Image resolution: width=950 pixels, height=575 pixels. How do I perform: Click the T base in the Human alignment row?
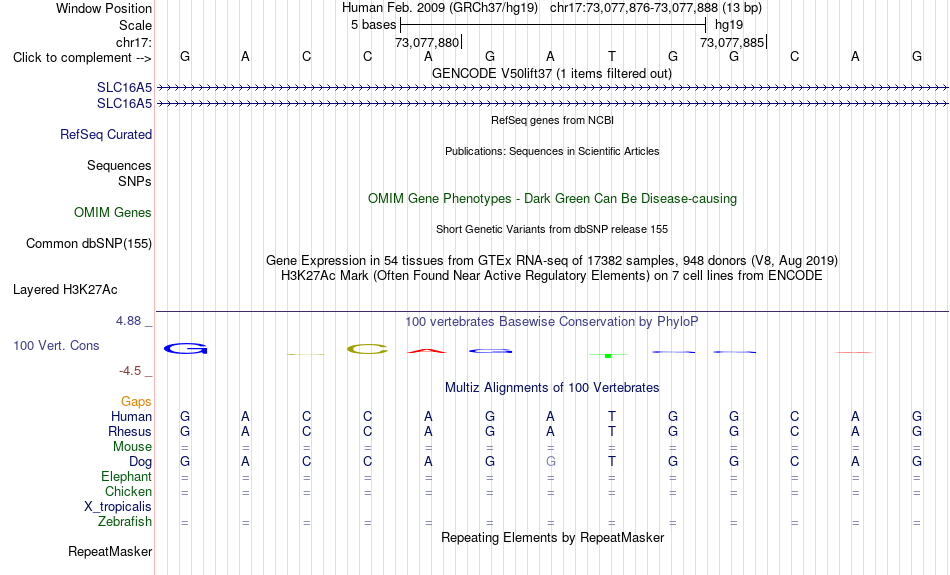612,416
